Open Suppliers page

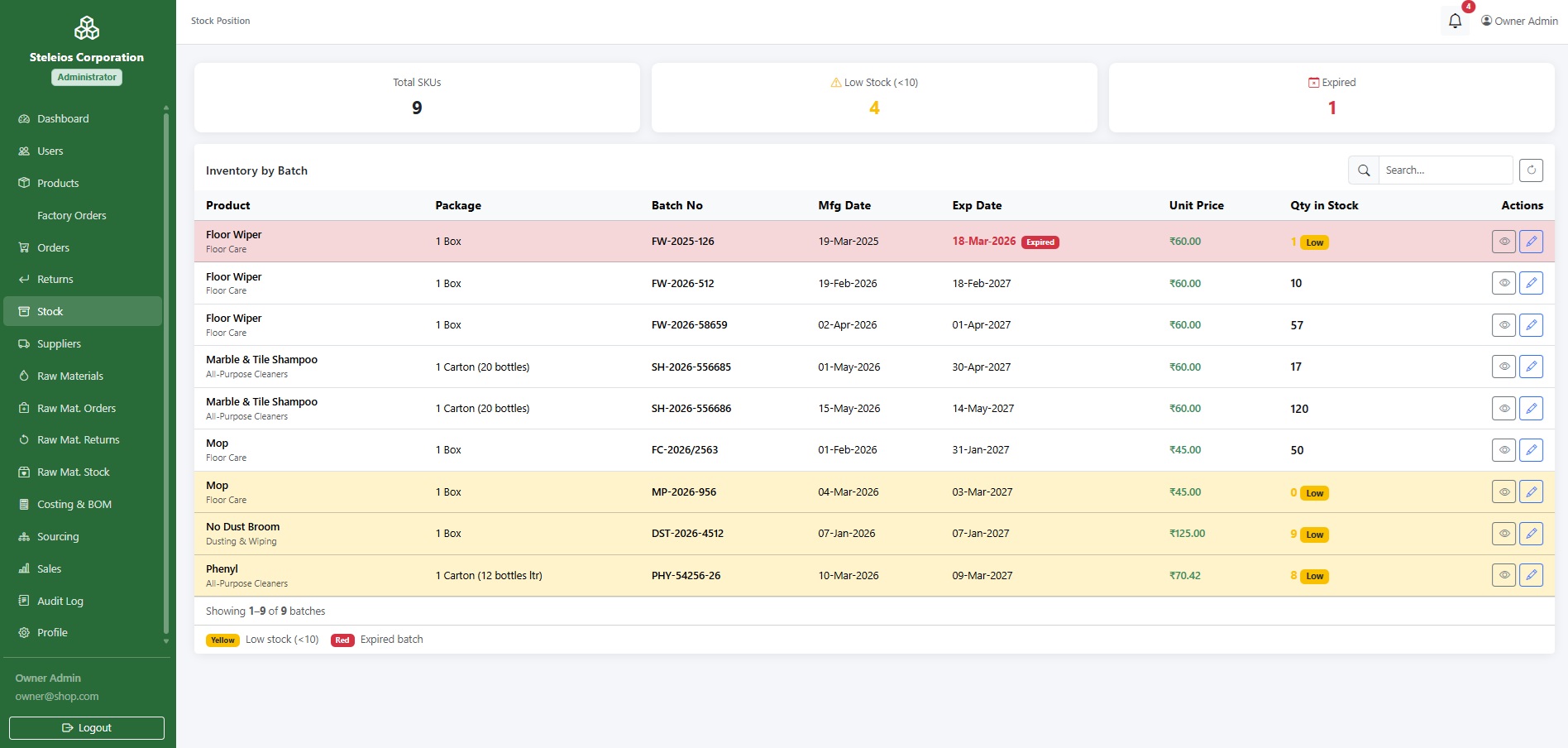[x=83, y=343]
